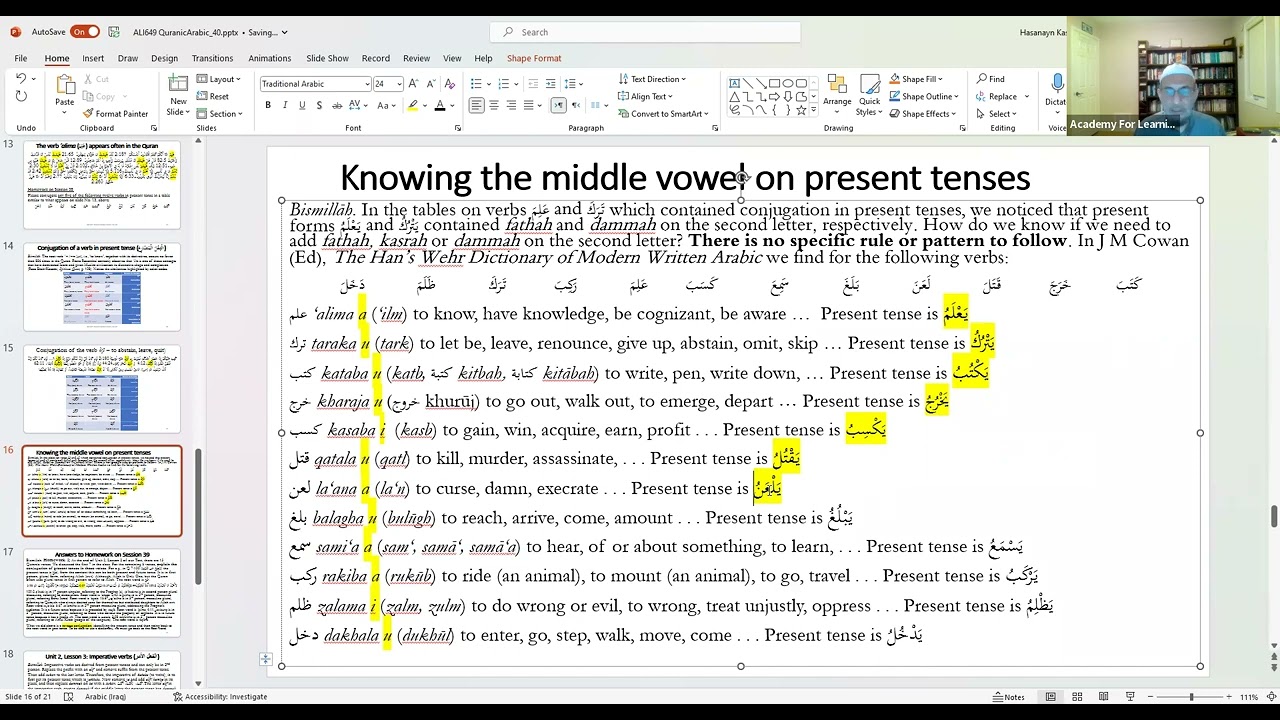Open Drawing group dialog launcher

click(x=963, y=128)
